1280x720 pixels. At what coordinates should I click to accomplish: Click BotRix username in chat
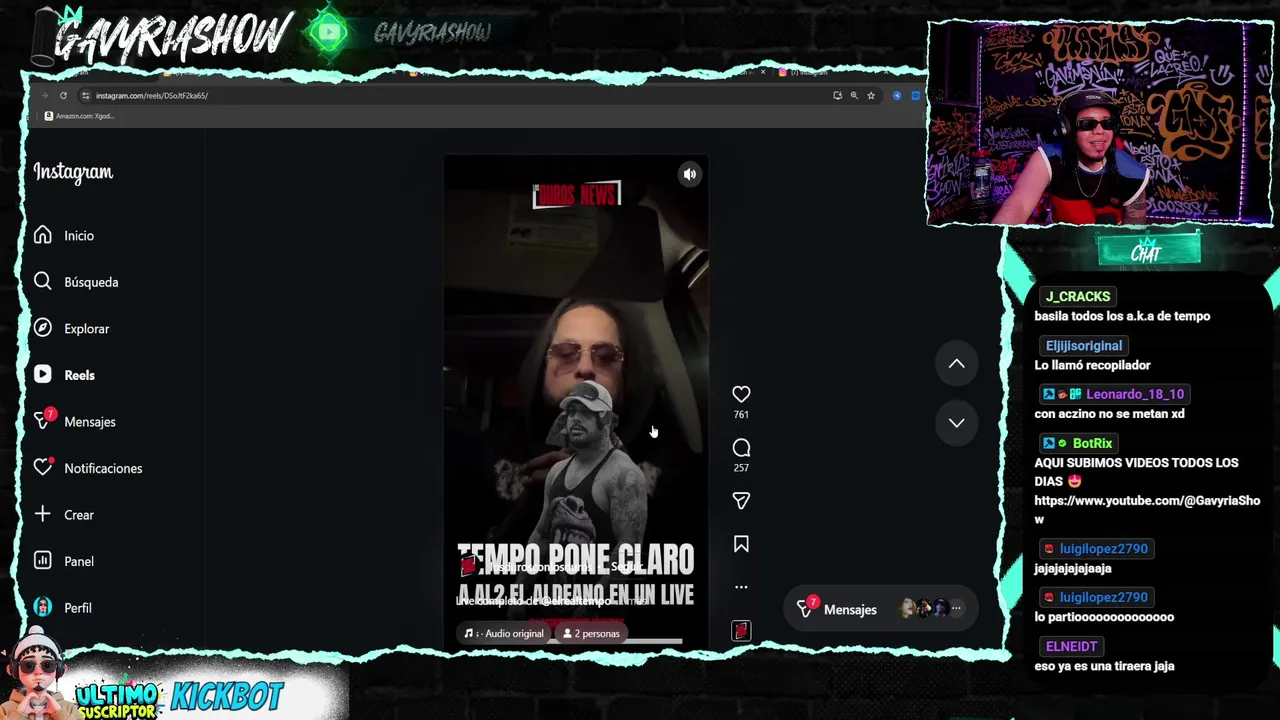pyautogui.click(x=1092, y=443)
